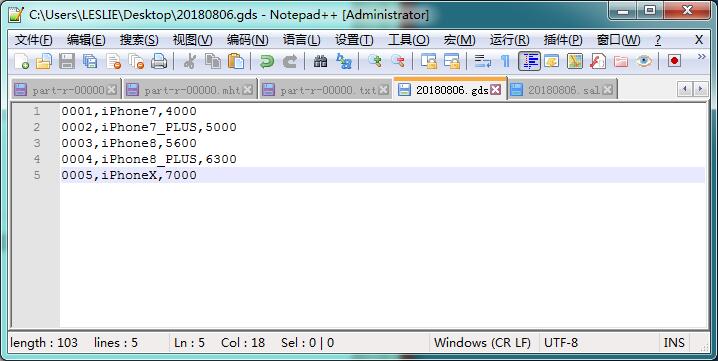Open Replace dialog from the toolbar icon

[343, 61]
